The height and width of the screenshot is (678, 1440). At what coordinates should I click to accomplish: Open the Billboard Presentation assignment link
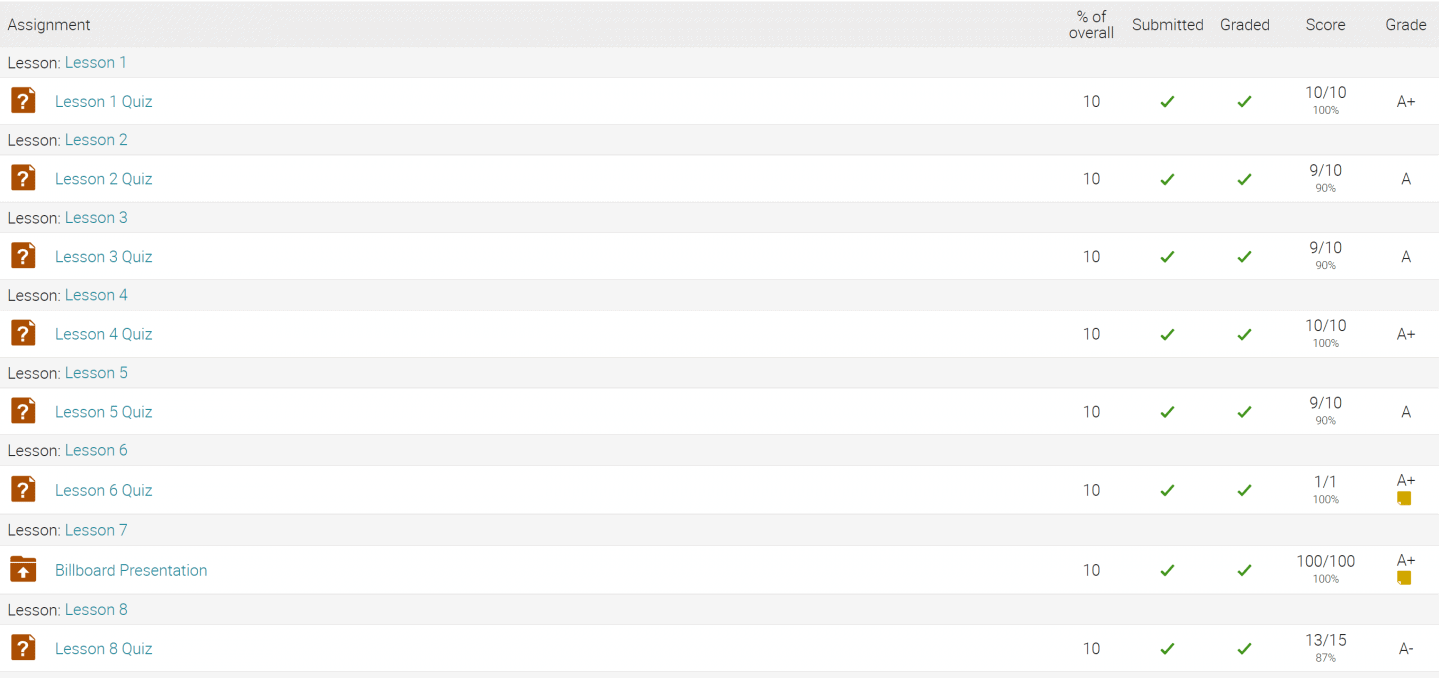[131, 570]
